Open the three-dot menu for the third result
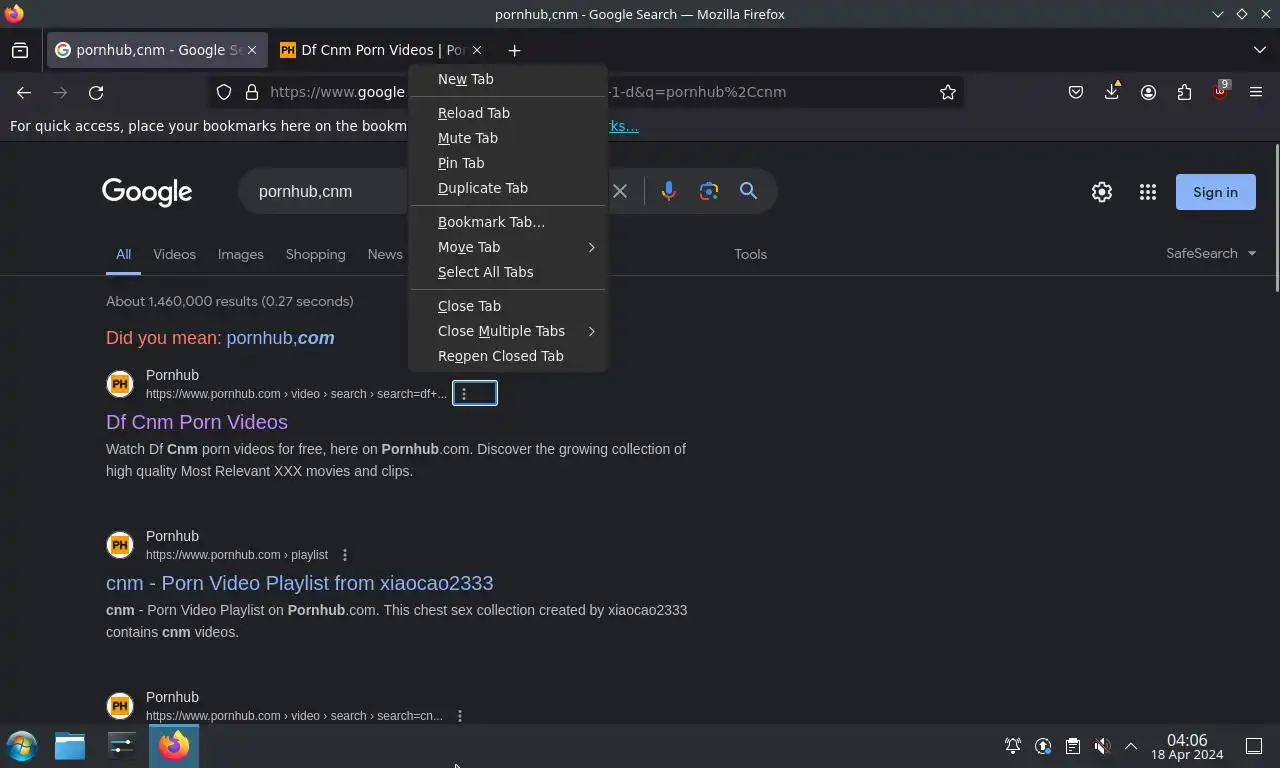1280x768 pixels. pos(460,716)
